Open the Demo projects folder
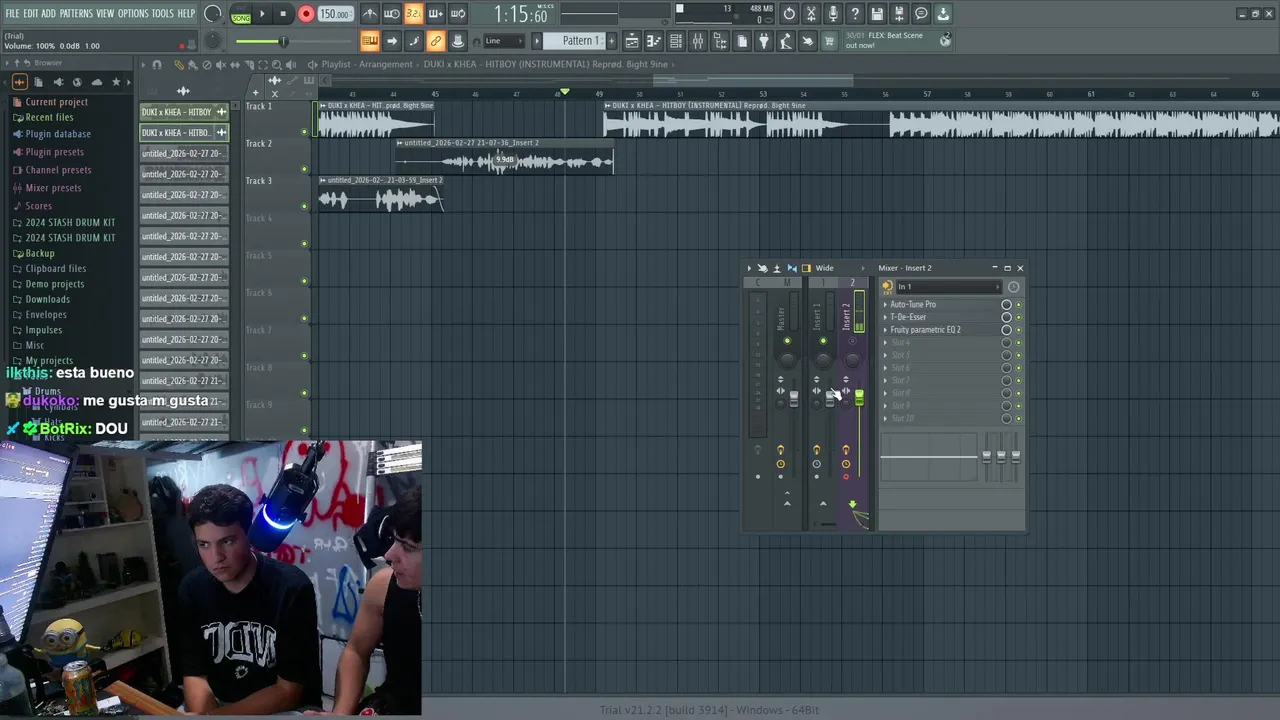 pos(55,284)
